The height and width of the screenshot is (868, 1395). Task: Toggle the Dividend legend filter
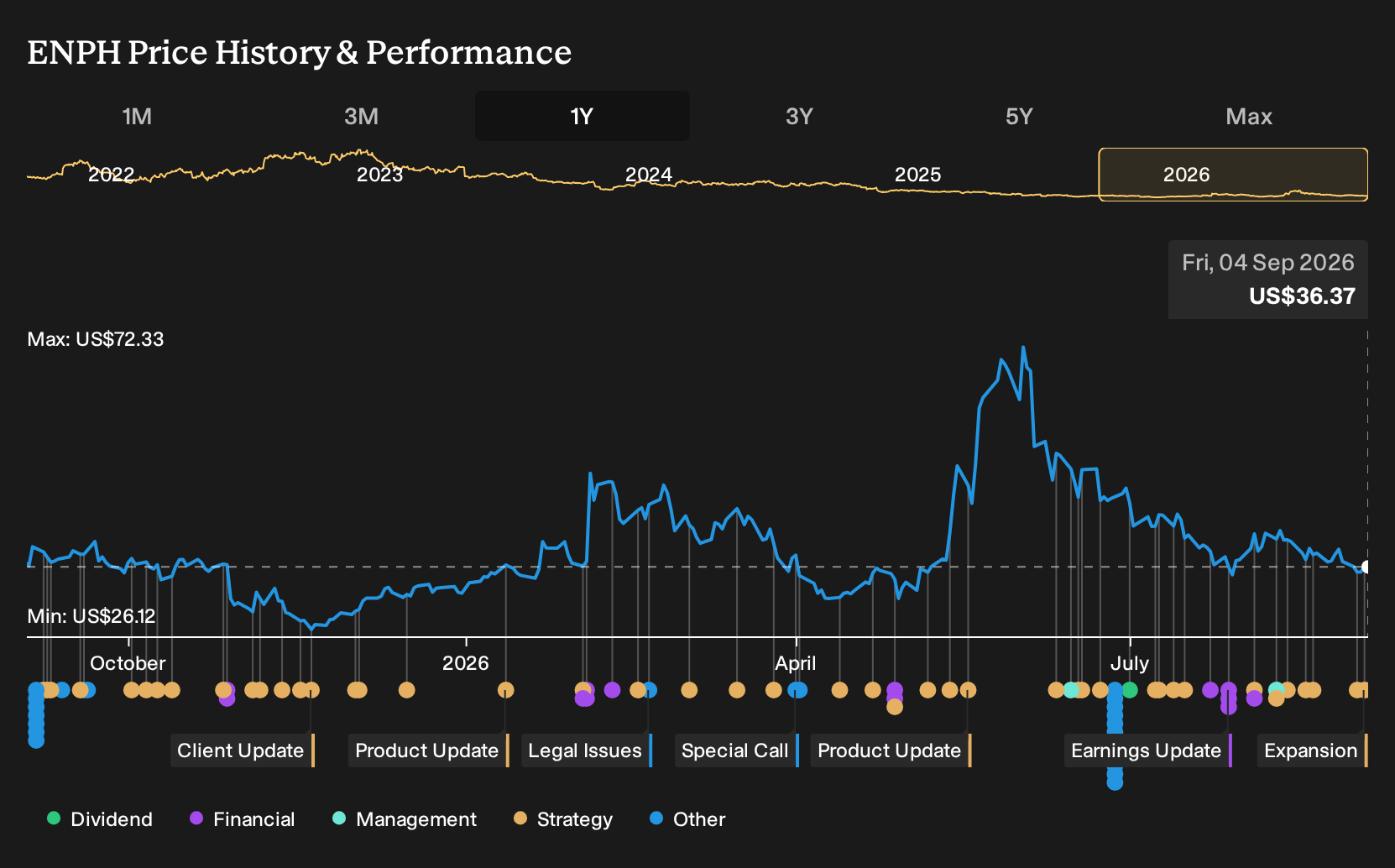coord(100,819)
